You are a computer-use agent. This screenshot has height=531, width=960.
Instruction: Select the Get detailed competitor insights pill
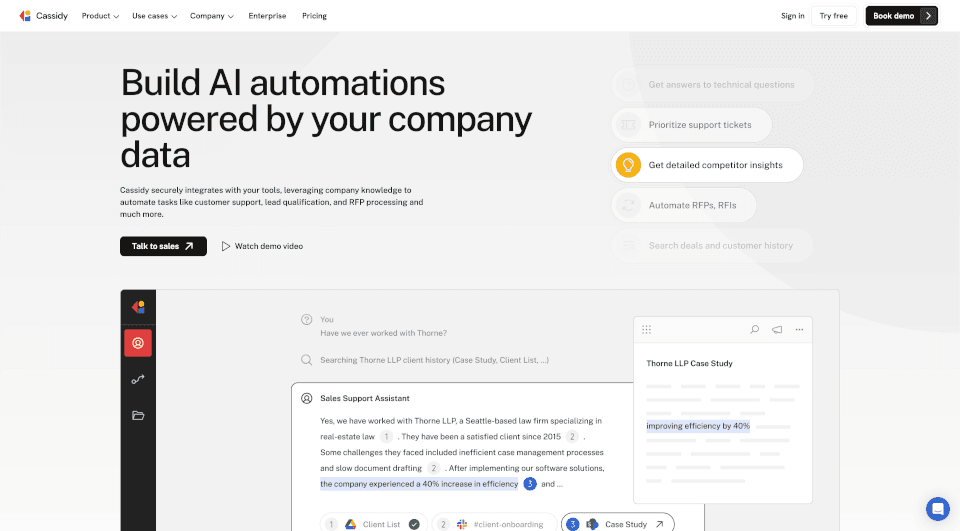tap(707, 165)
